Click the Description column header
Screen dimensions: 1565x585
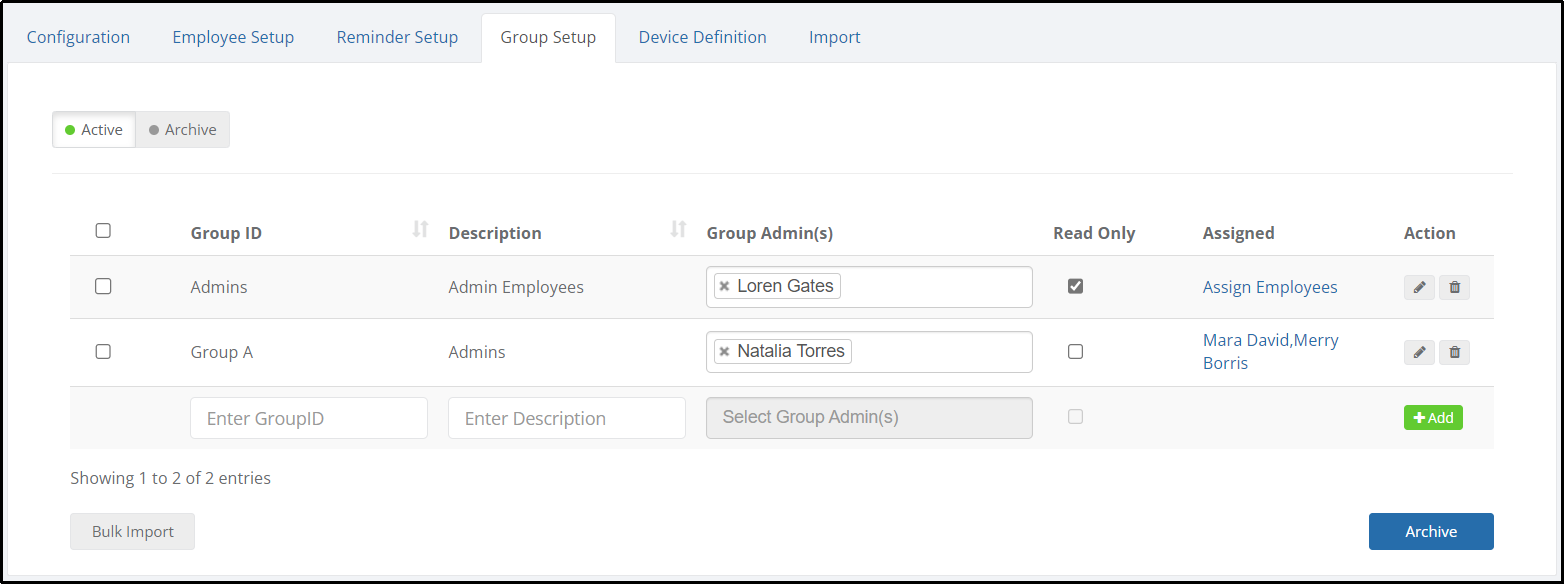(x=495, y=233)
